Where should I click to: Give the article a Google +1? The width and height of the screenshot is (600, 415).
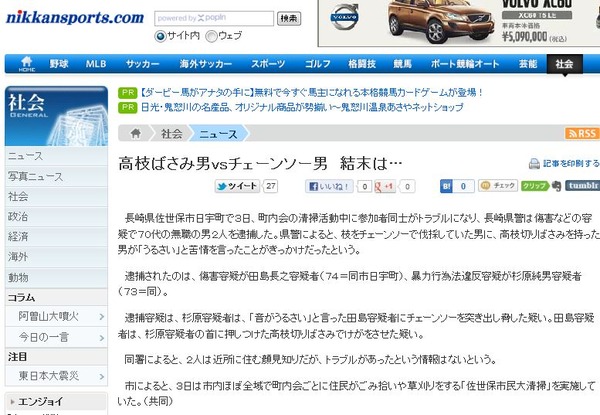click(385, 187)
